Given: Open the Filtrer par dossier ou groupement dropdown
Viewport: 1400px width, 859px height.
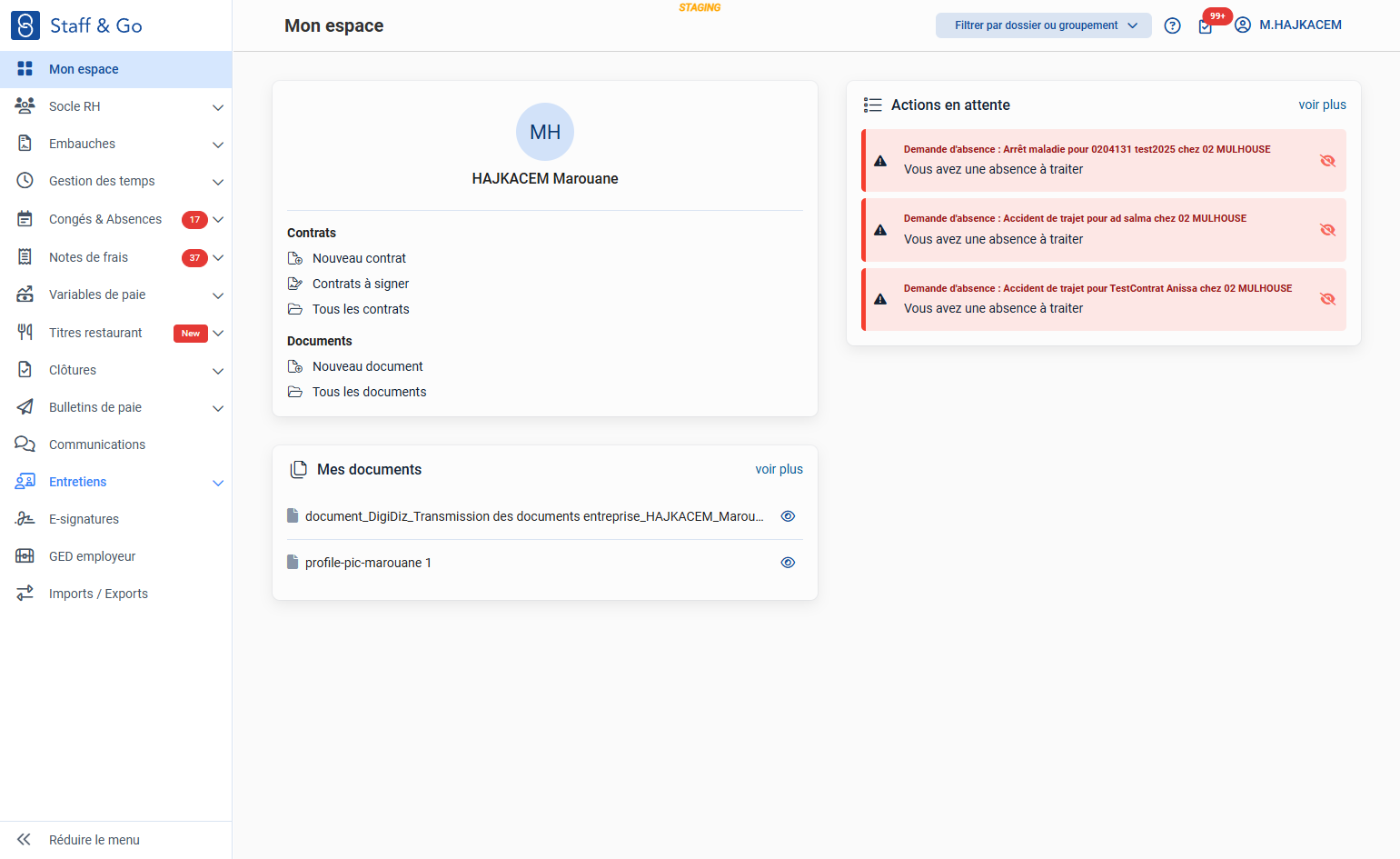Looking at the screenshot, I should coord(1044,25).
